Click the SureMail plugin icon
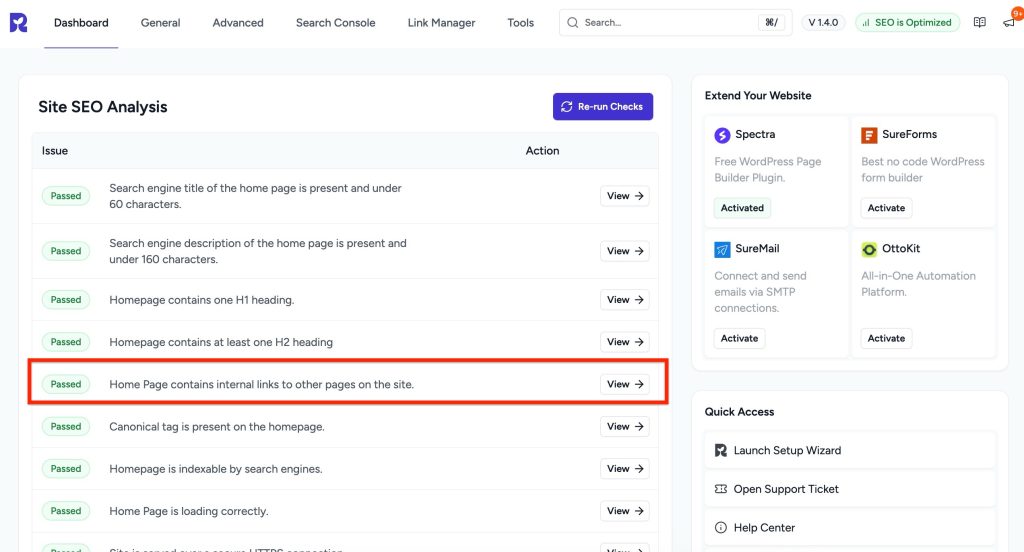The width and height of the screenshot is (1024, 552). click(722, 249)
